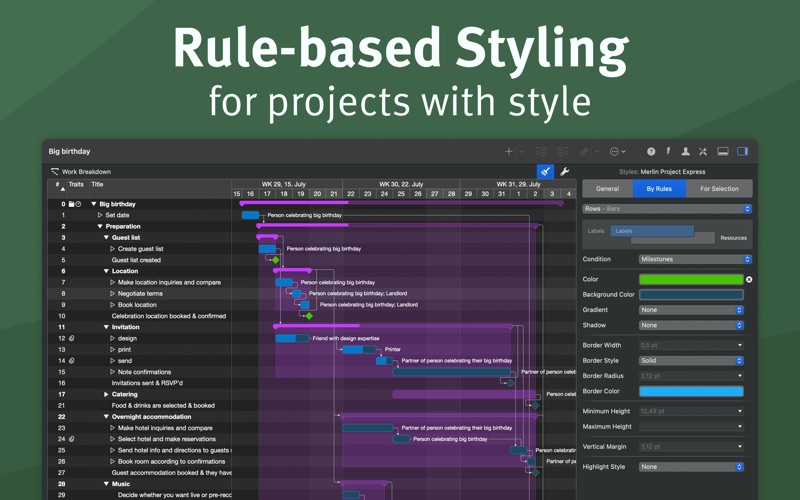
Task: Click the indent activity toolbar icon
Action: point(541,152)
